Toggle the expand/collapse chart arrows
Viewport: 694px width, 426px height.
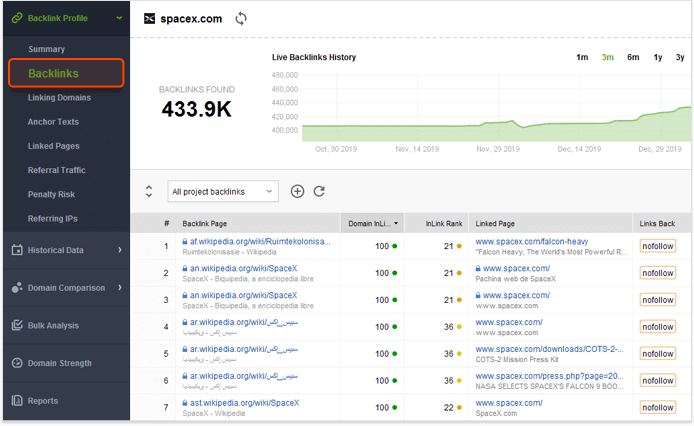click(149, 191)
